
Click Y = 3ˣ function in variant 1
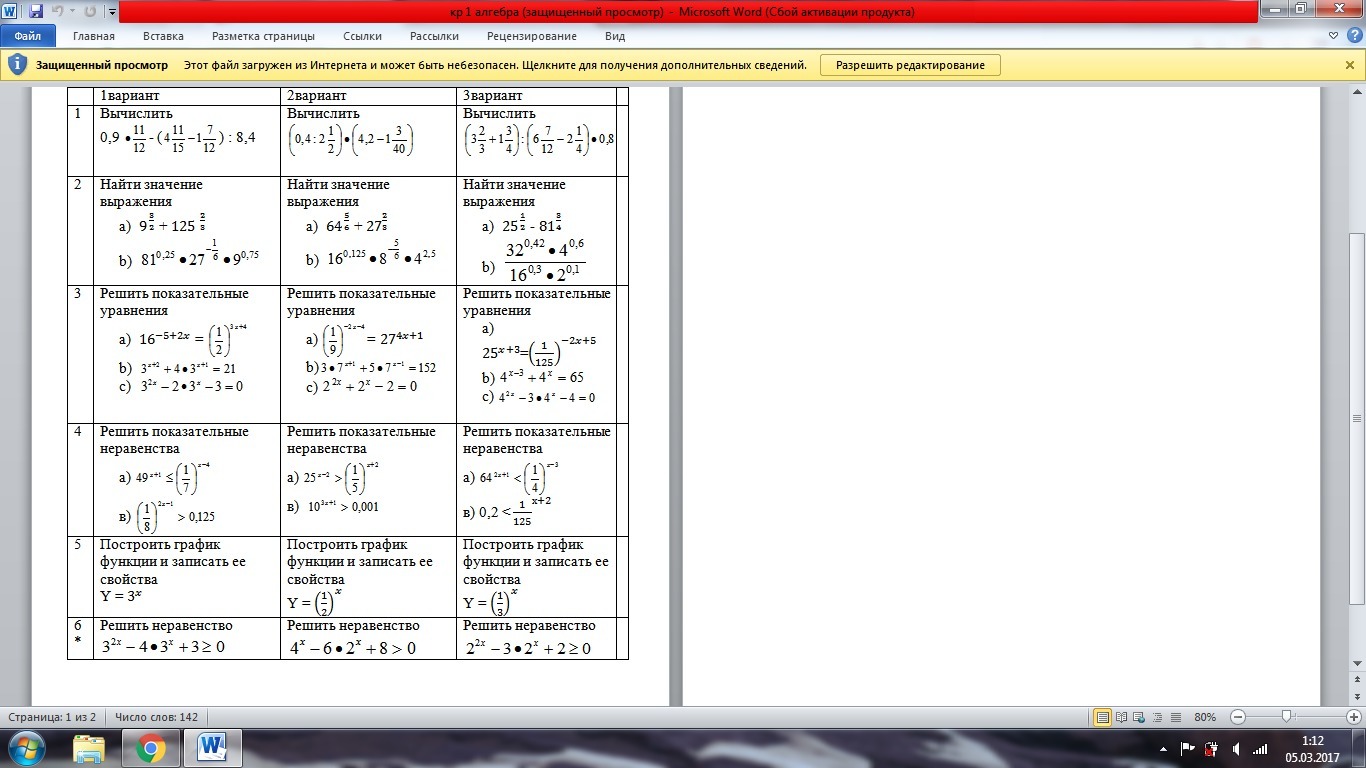coord(121,596)
